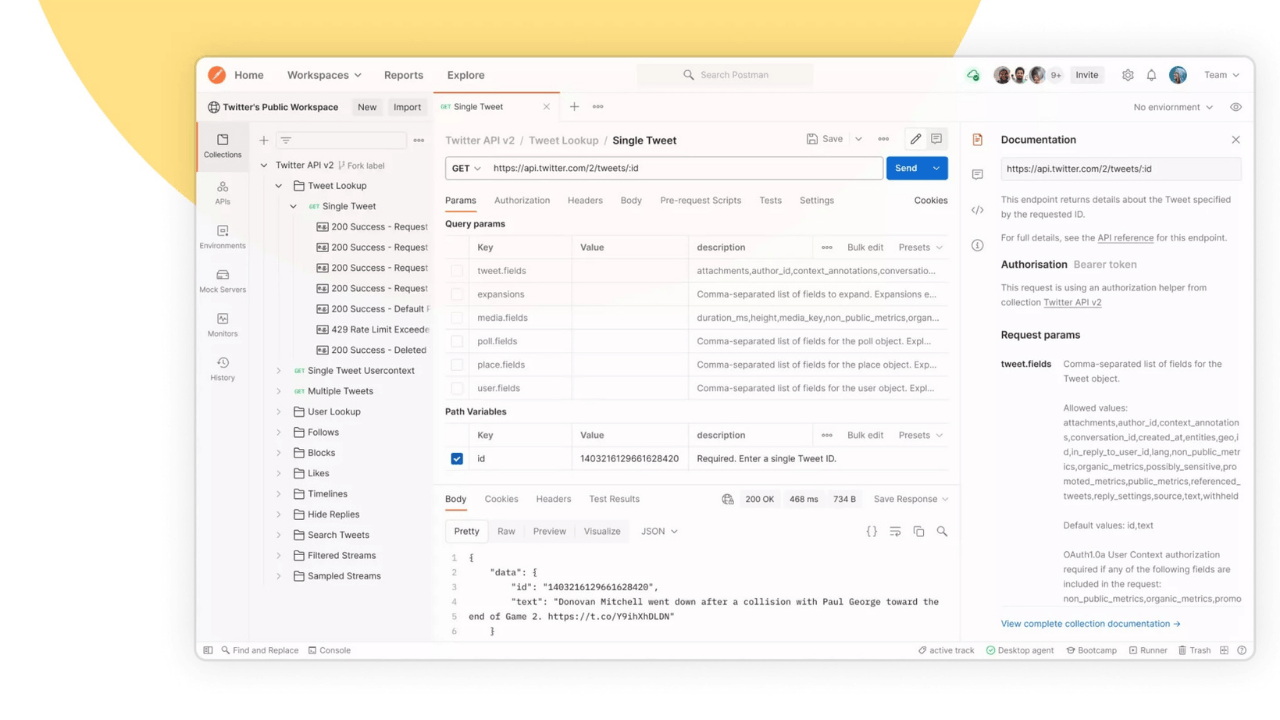1280x720 pixels.
Task: Click the APIs sidebar icon
Action: [222, 192]
